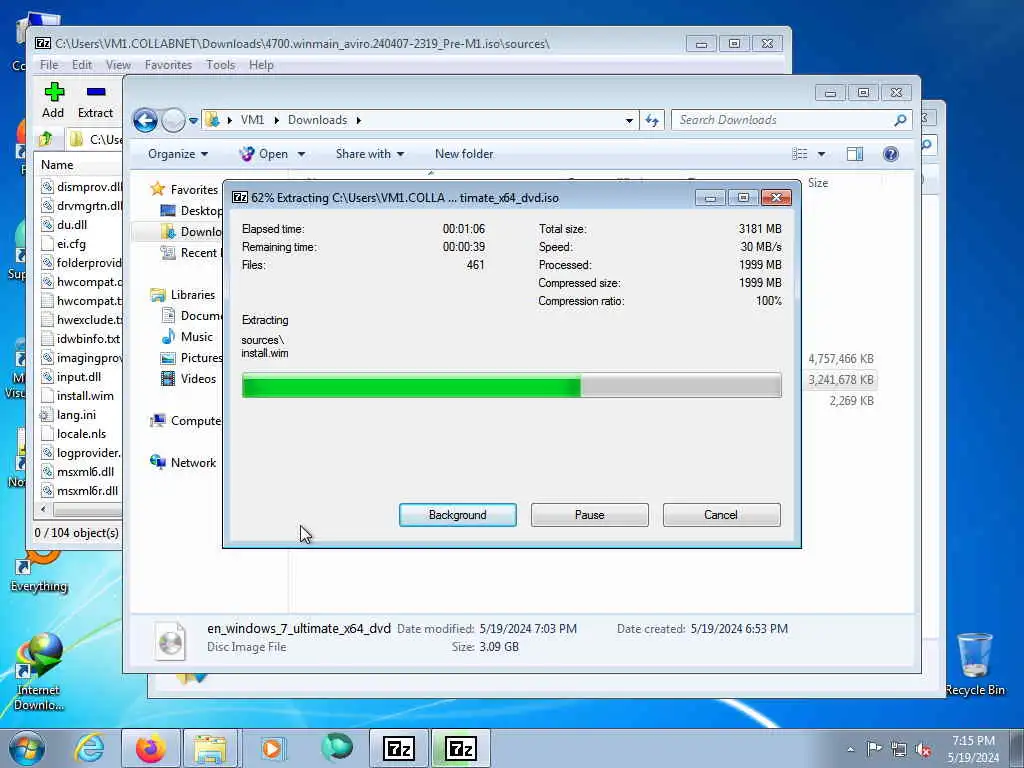Open 7-Zip View menu
This screenshot has width=1024, height=768.
pos(118,65)
